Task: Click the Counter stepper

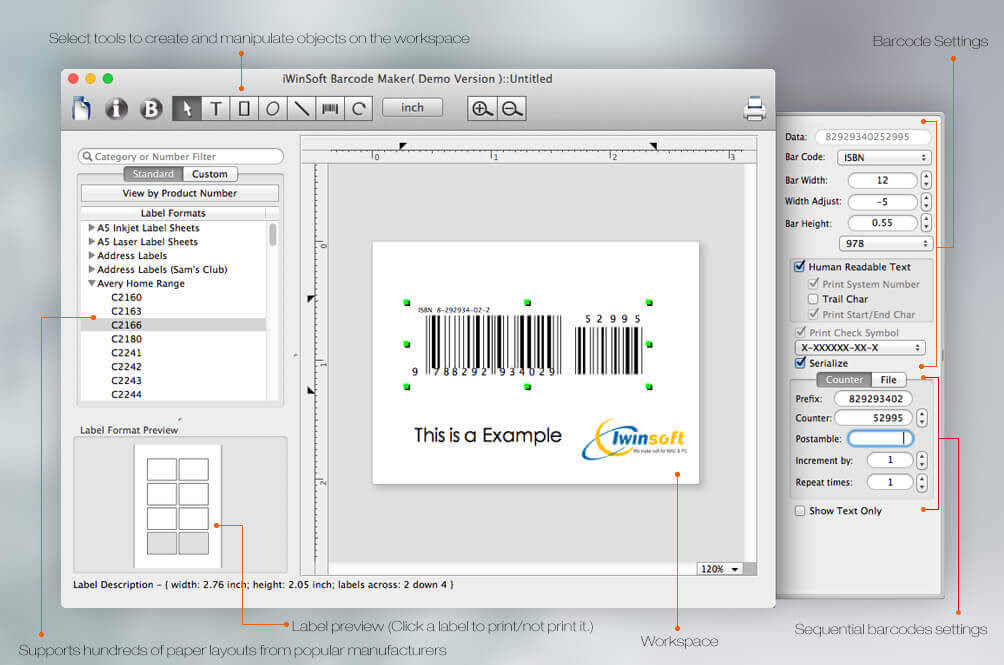Action: pos(921,418)
